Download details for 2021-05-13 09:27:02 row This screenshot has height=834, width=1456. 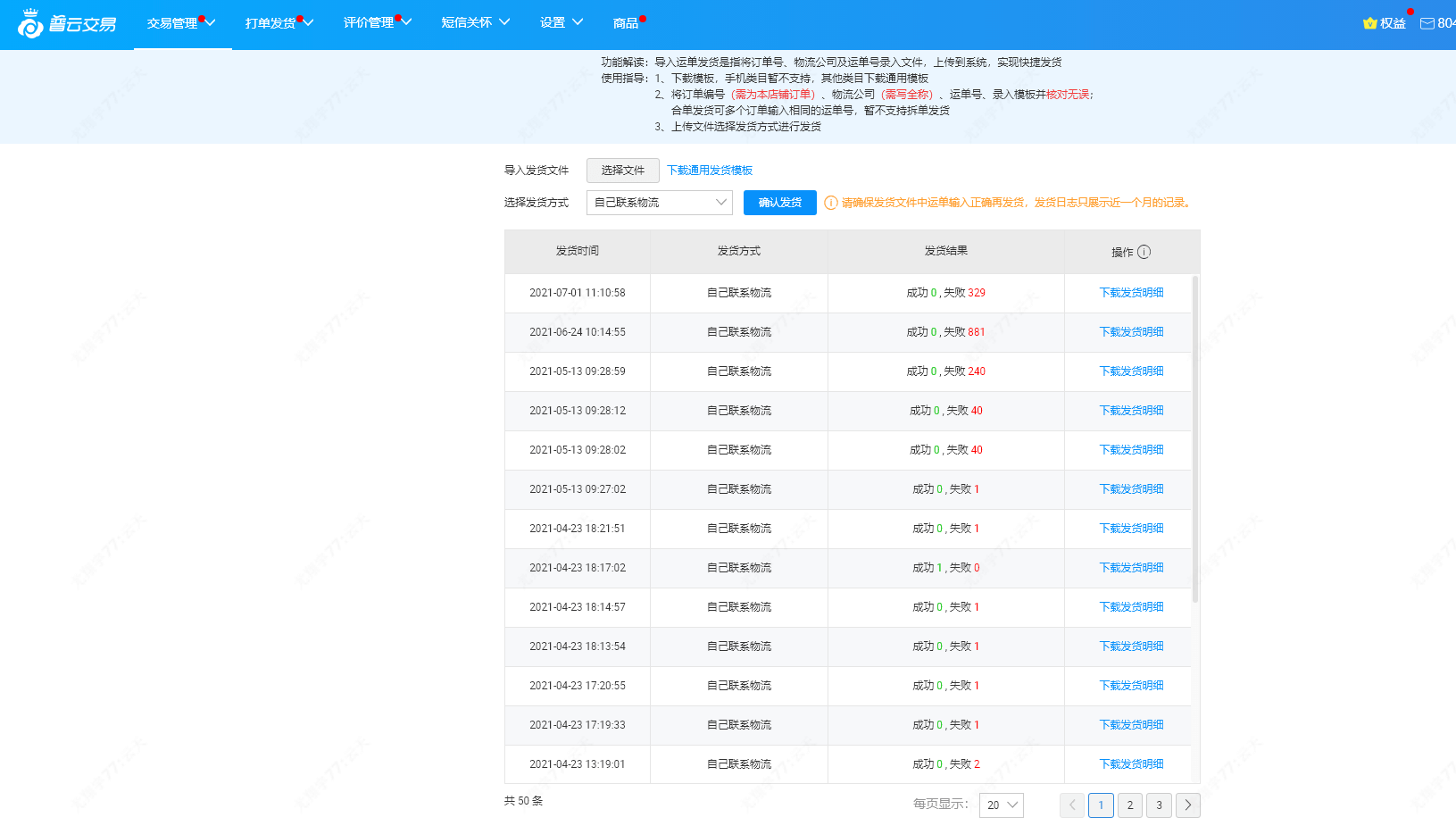[1131, 489]
